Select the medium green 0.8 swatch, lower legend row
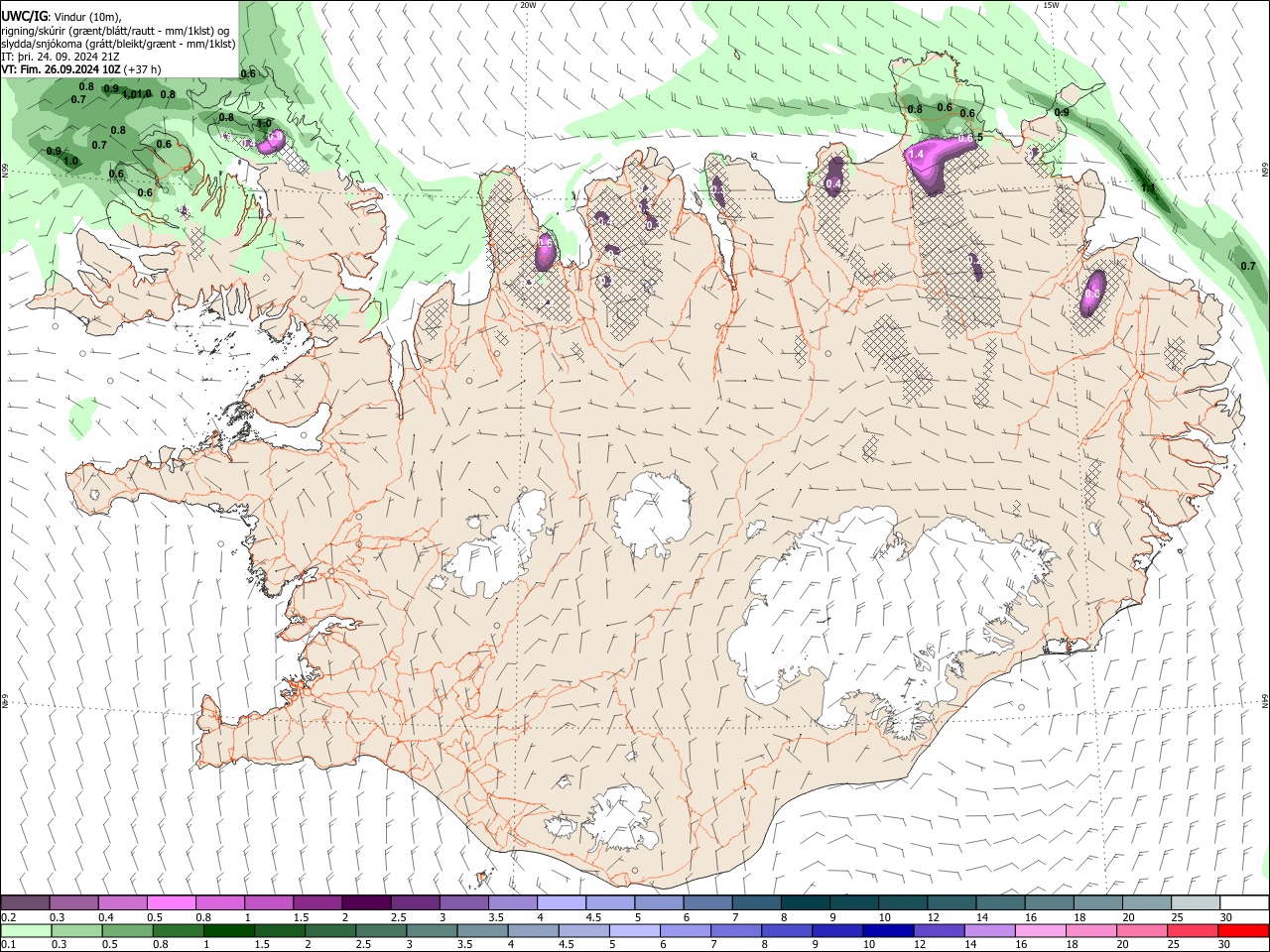This screenshot has height=952, width=1270. point(177,930)
